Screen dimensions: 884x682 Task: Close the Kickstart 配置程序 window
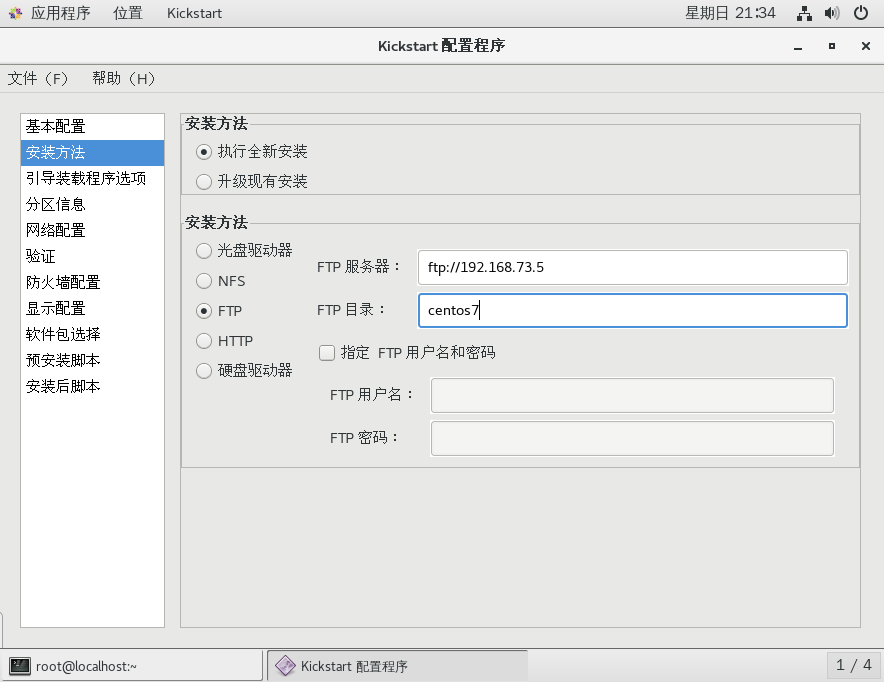coord(866,46)
